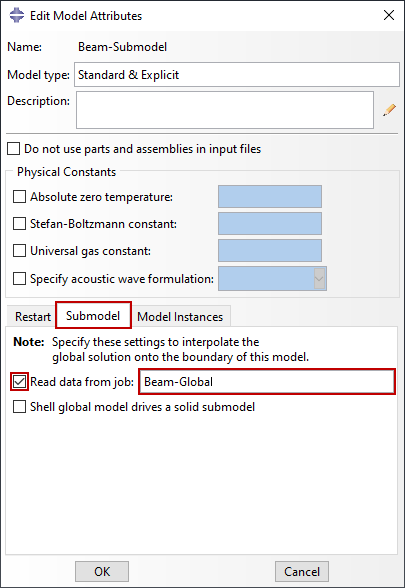Viewport: 405px width, 588px height.
Task: Open the acoustic wave formulation dropdown
Action: pos(319,279)
